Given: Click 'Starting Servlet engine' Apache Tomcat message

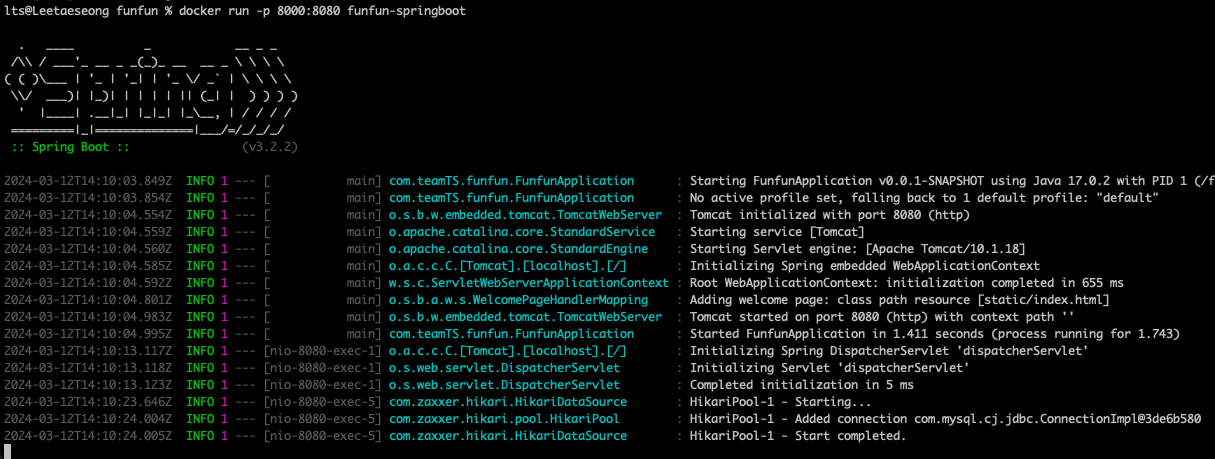Looking at the screenshot, I should click(857, 248).
